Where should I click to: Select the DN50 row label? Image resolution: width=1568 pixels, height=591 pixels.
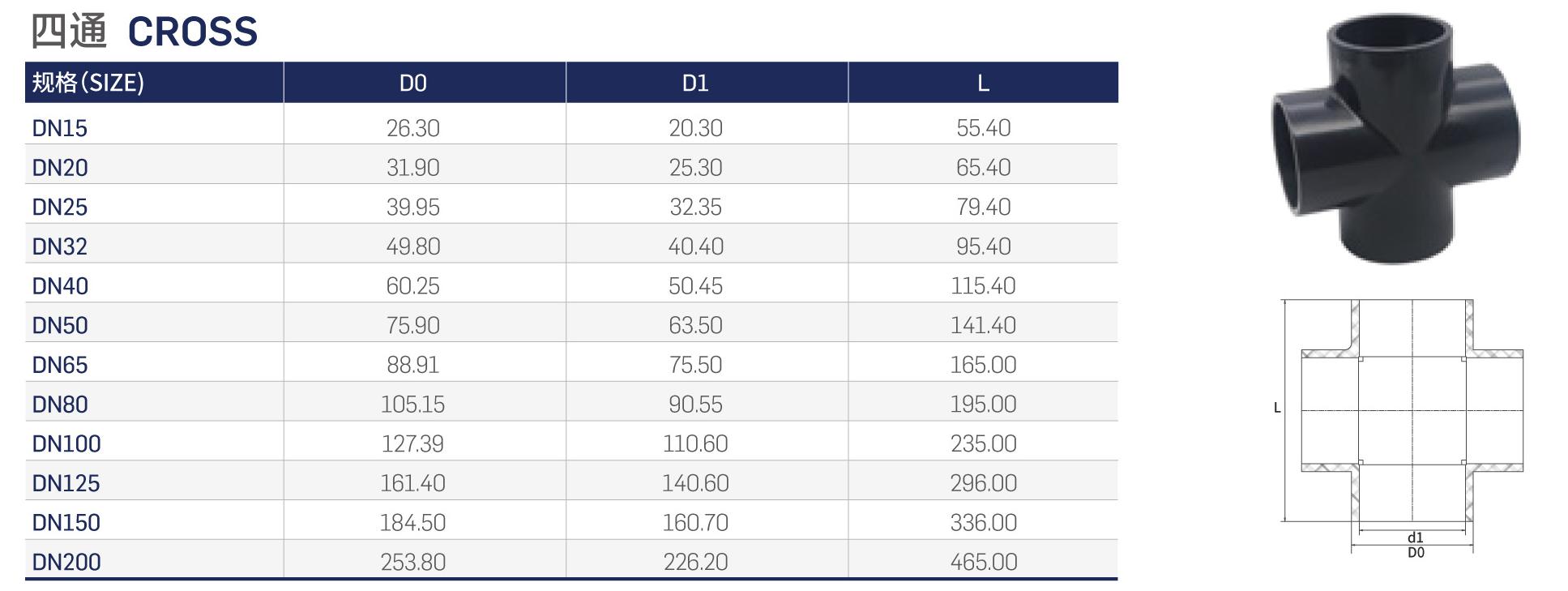click(60, 325)
